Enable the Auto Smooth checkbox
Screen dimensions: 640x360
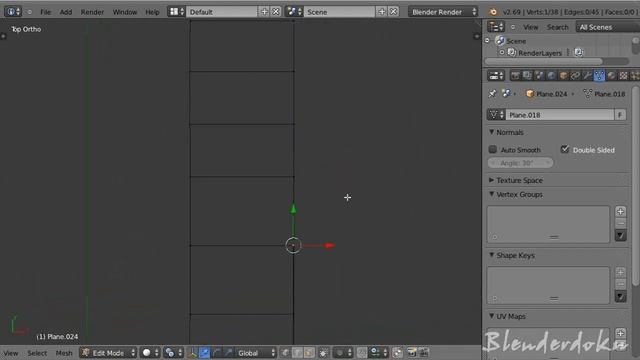coord(493,150)
